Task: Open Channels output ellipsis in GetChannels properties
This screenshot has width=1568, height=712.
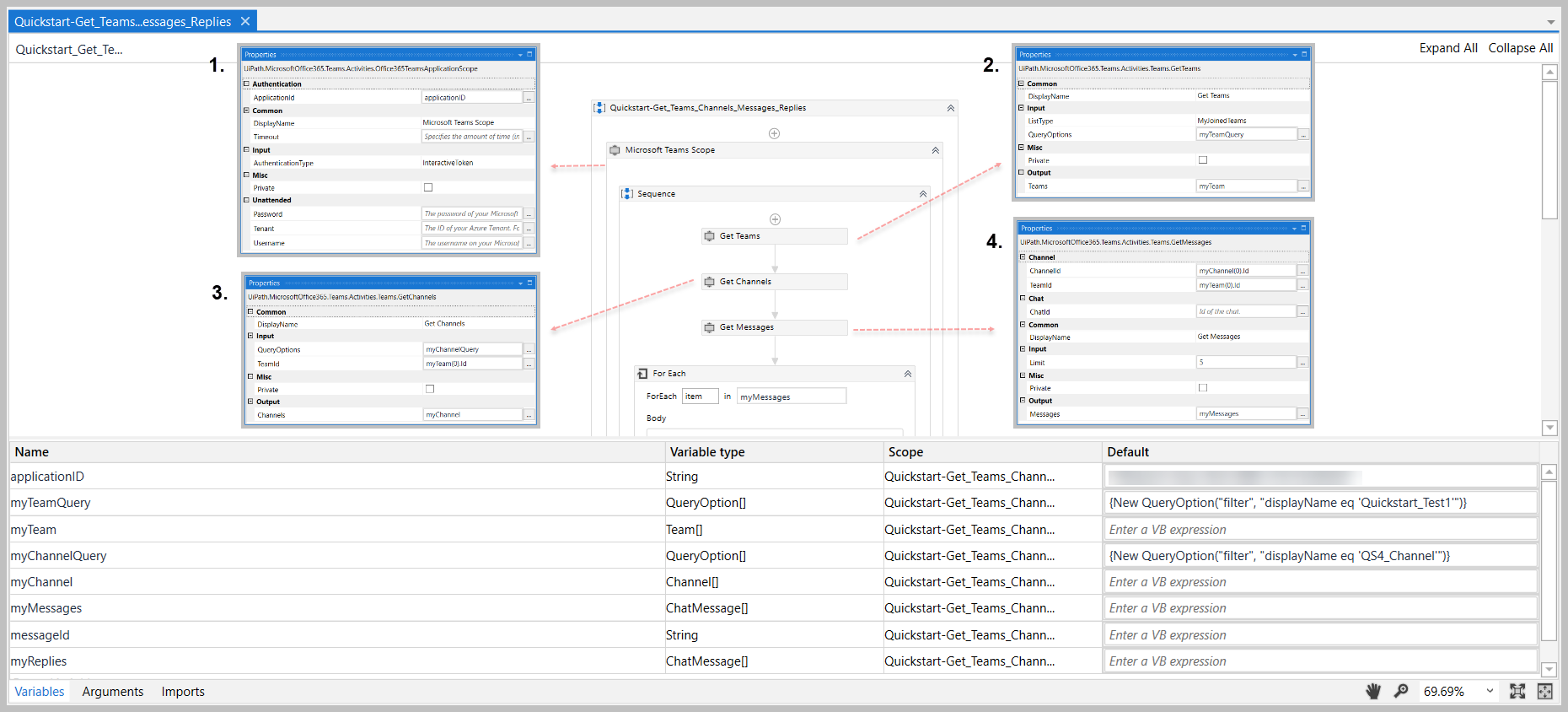Action: (x=529, y=415)
